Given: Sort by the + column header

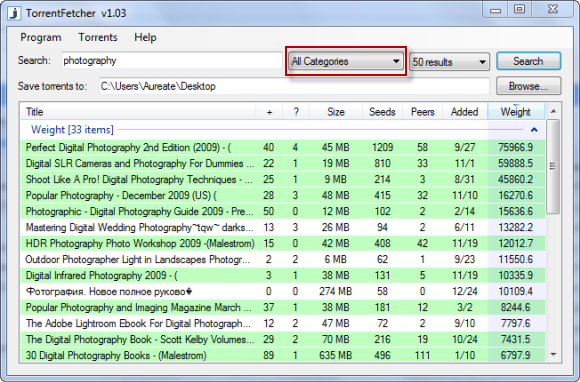Looking at the screenshot, I should point(269,112).
